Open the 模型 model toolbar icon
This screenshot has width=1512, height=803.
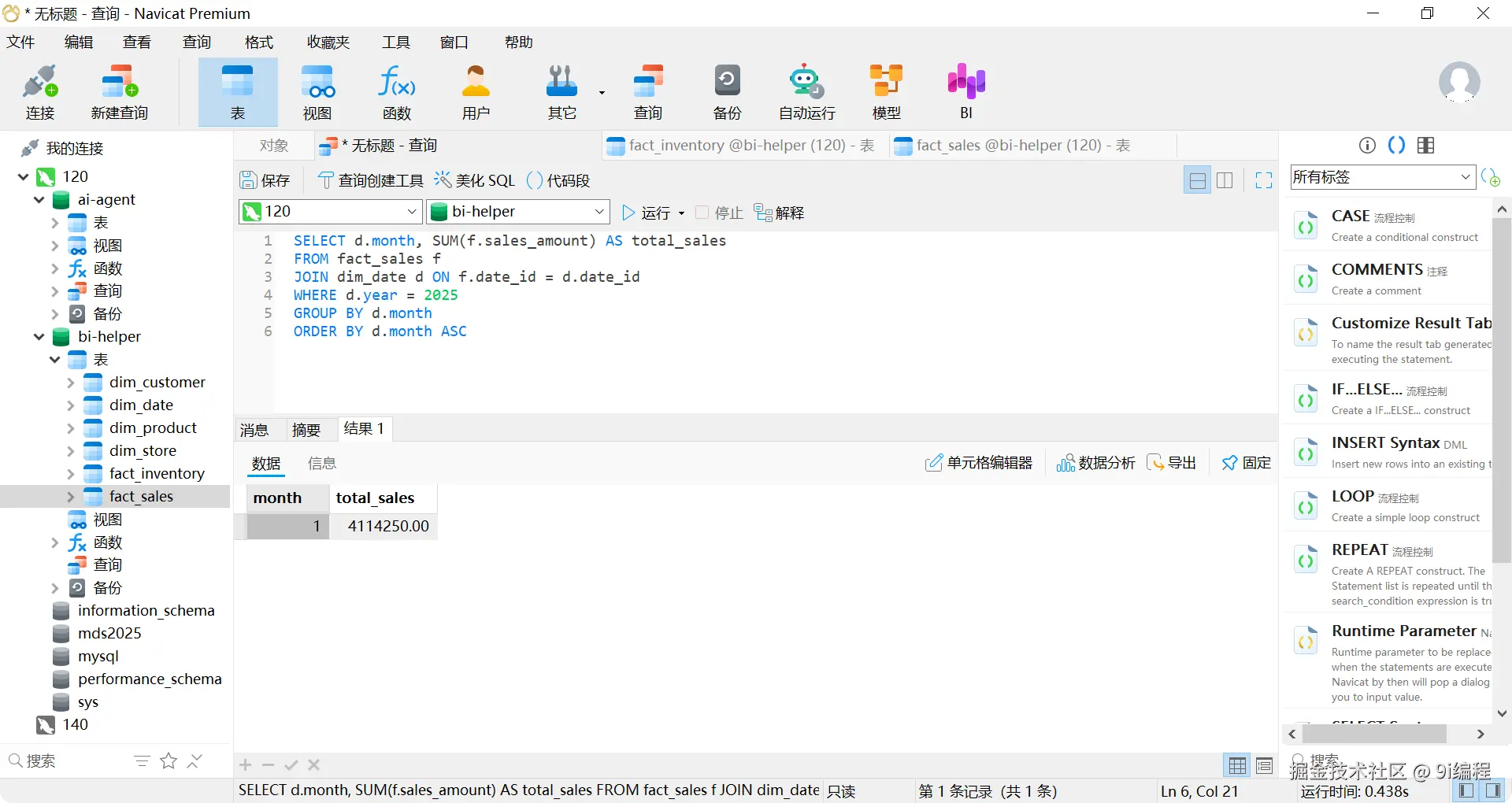tap(886, 92)
